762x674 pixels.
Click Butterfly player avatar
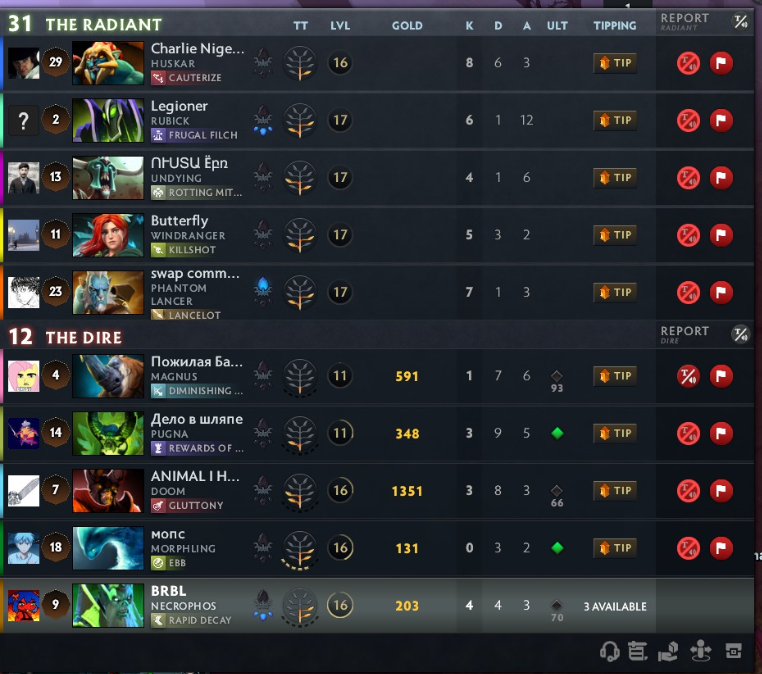coord(24,235)
